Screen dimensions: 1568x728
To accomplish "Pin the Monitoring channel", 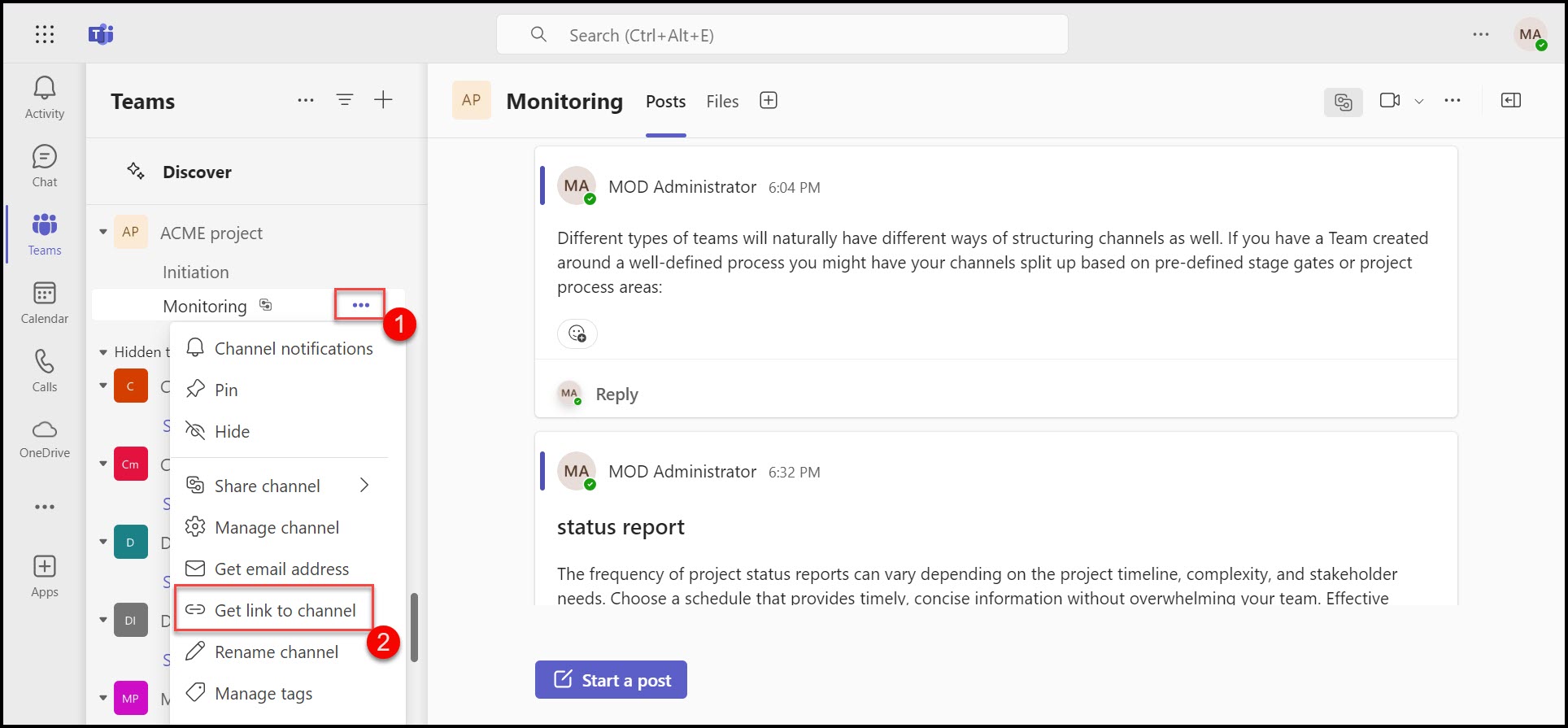I will coord(225,390).
